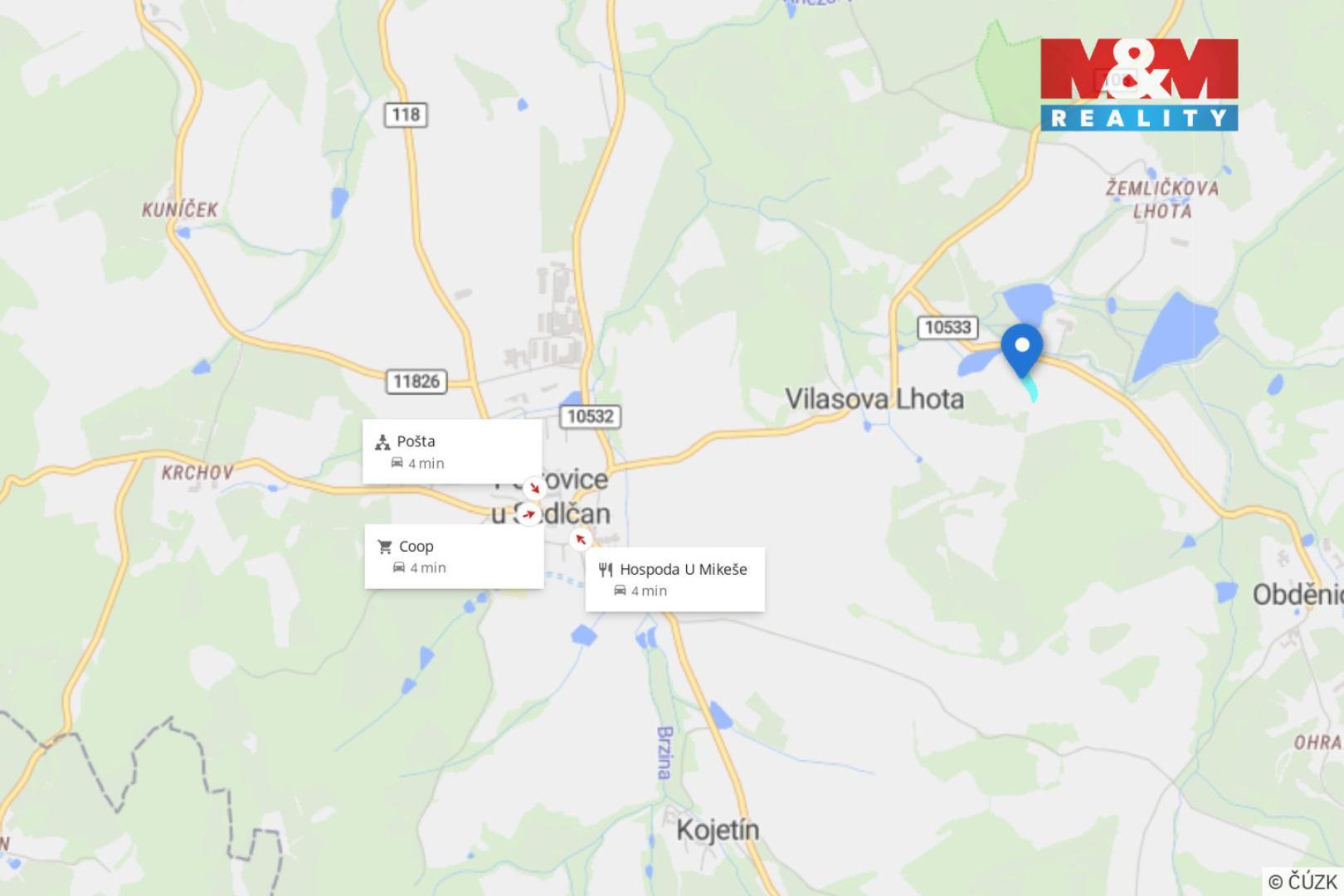Viewport: 1344px width, 896px height.
Task: Click the post office icon beside Pošta
Action: click(x=382, y=442)
